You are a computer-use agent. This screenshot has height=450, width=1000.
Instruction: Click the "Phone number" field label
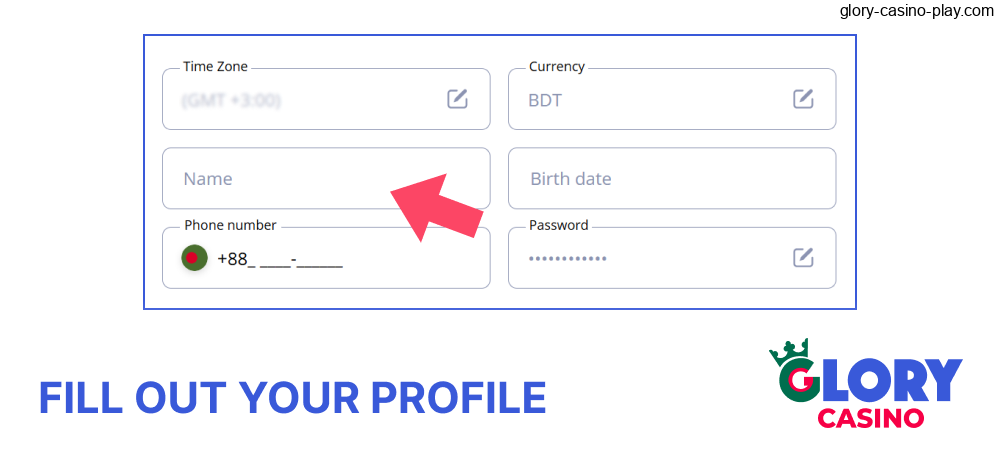click(x=230, y=226)
